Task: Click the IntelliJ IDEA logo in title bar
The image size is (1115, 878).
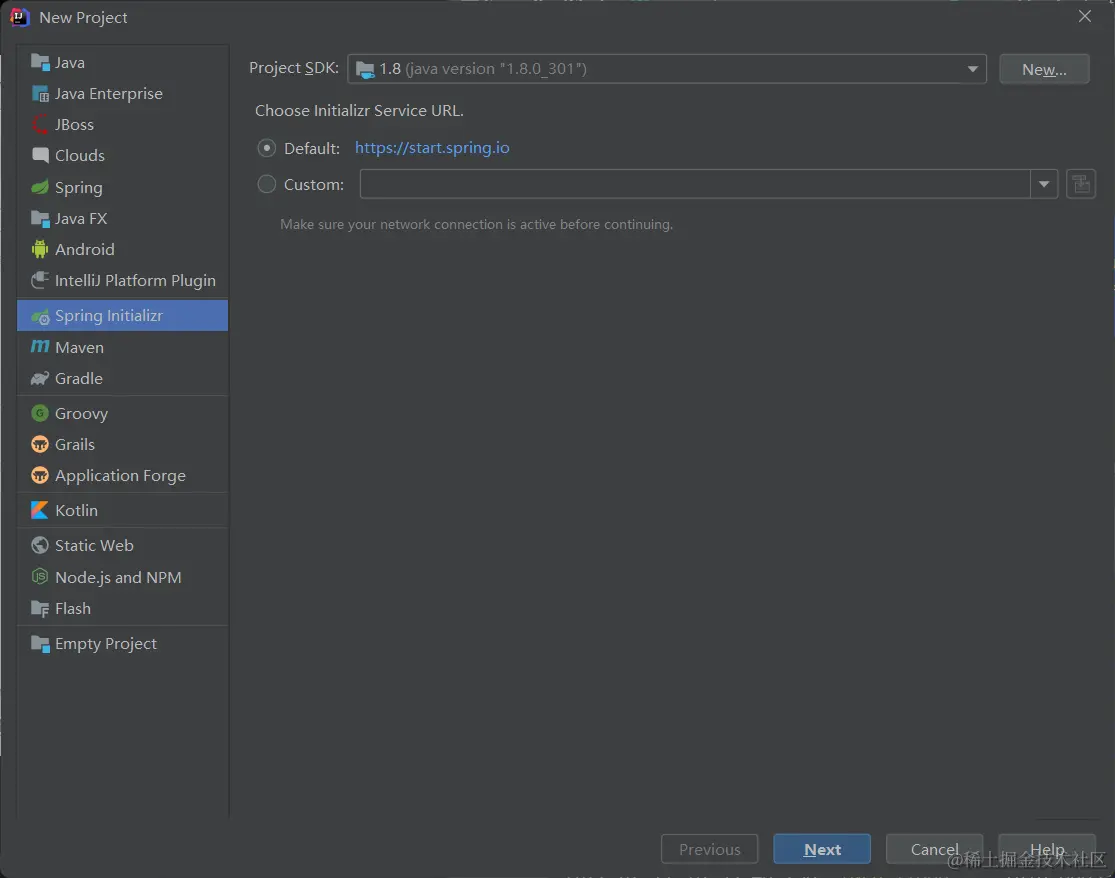Action: click(x=19, y=17)
